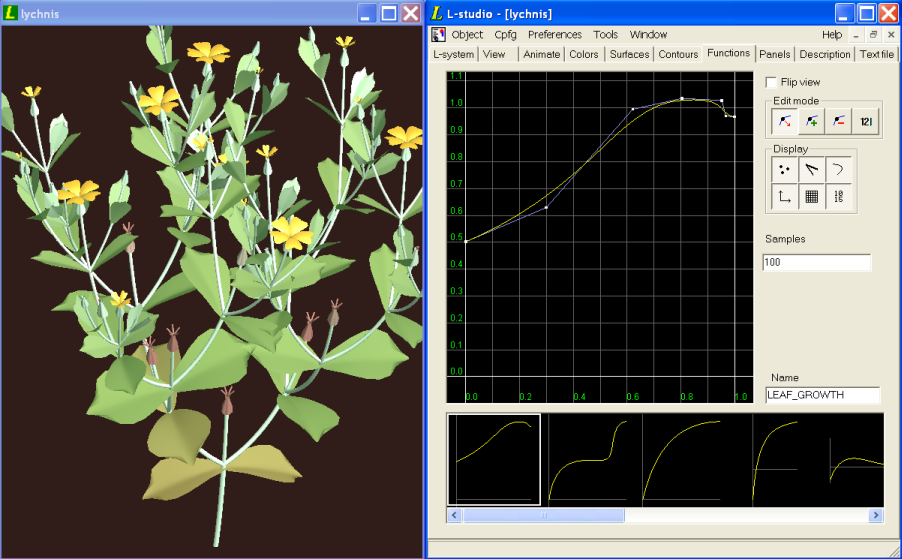Select the first LEAF_GROWTH function thumbnail
This screenshot has width=902, height=559.
pyautogui.click(x=494, y=460)
